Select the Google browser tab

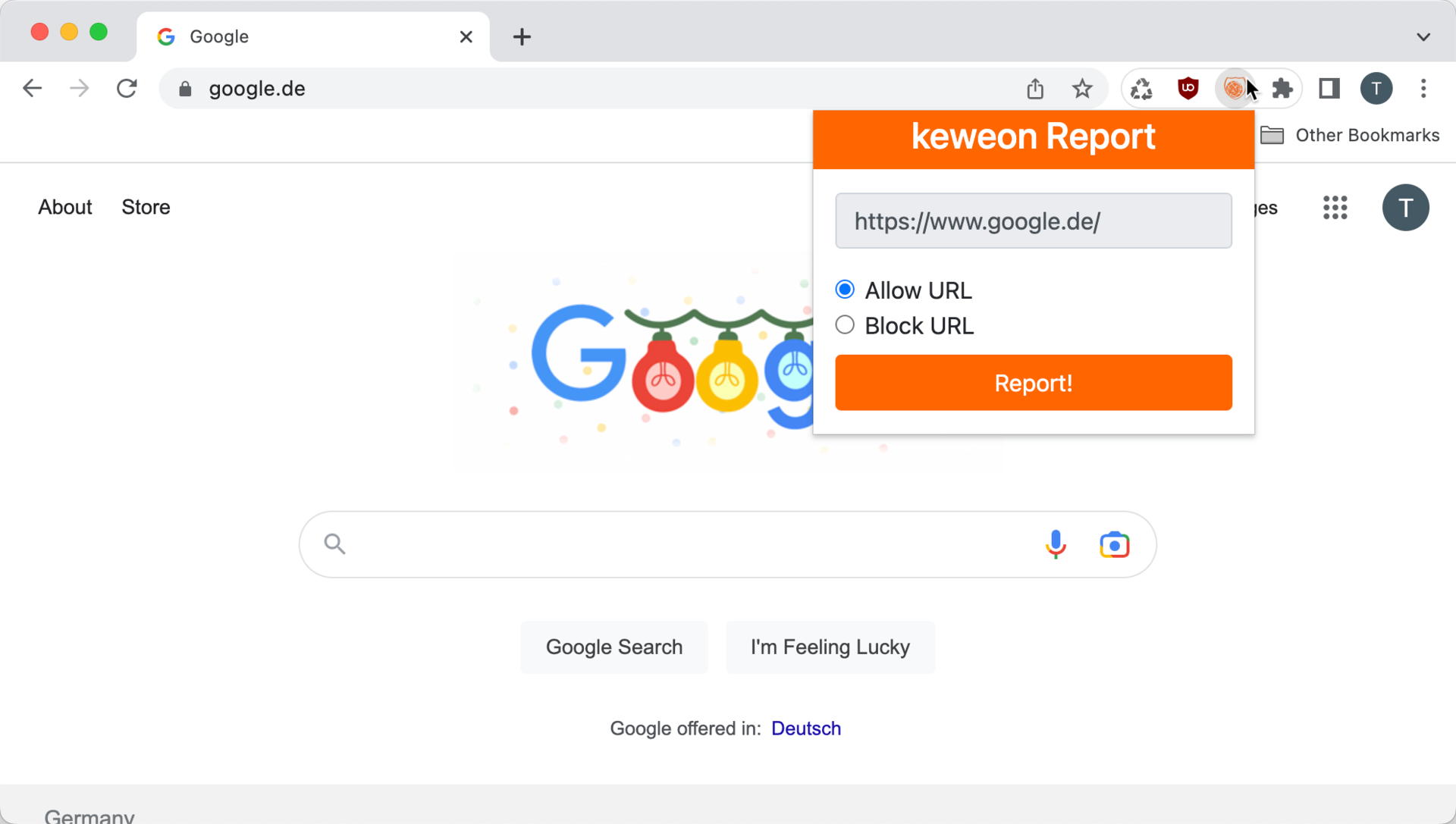pos(303,36)
